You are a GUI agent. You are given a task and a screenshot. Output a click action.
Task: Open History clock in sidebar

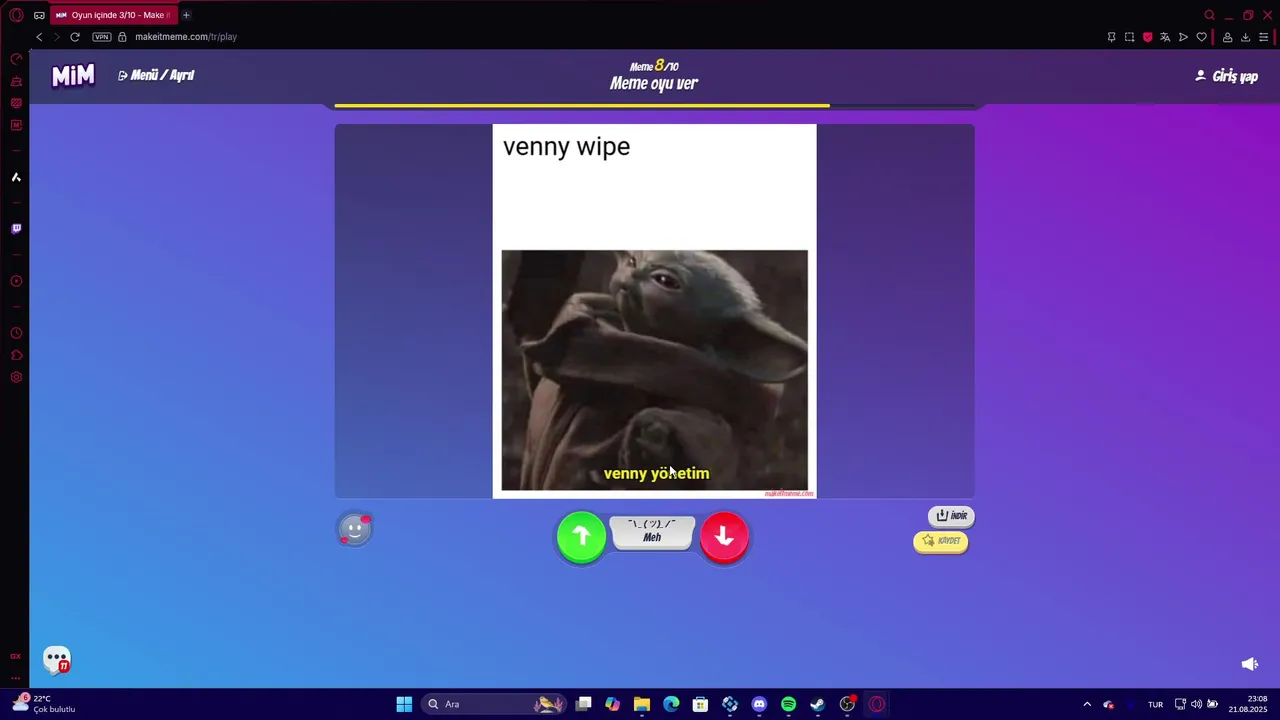coord(16,333)
